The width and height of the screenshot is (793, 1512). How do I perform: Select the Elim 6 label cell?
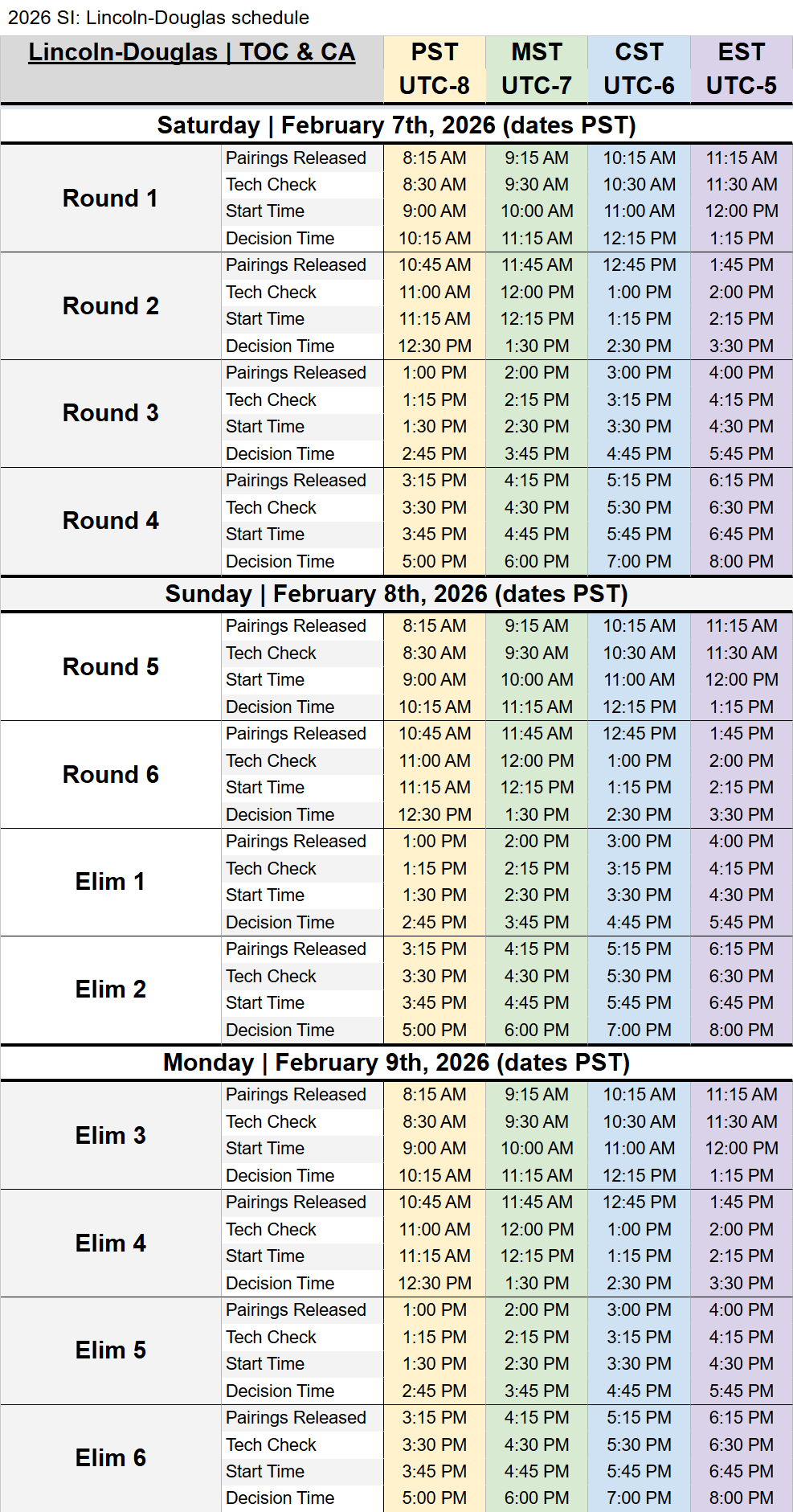(111, 1458)
